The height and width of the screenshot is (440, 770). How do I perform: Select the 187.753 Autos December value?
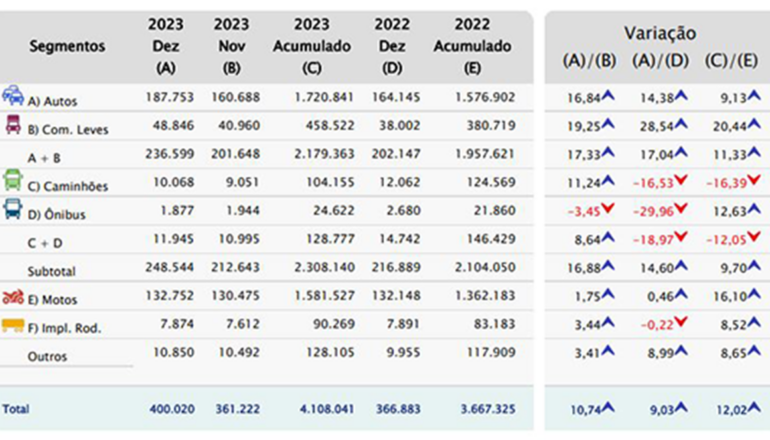[x=165, y=98]
